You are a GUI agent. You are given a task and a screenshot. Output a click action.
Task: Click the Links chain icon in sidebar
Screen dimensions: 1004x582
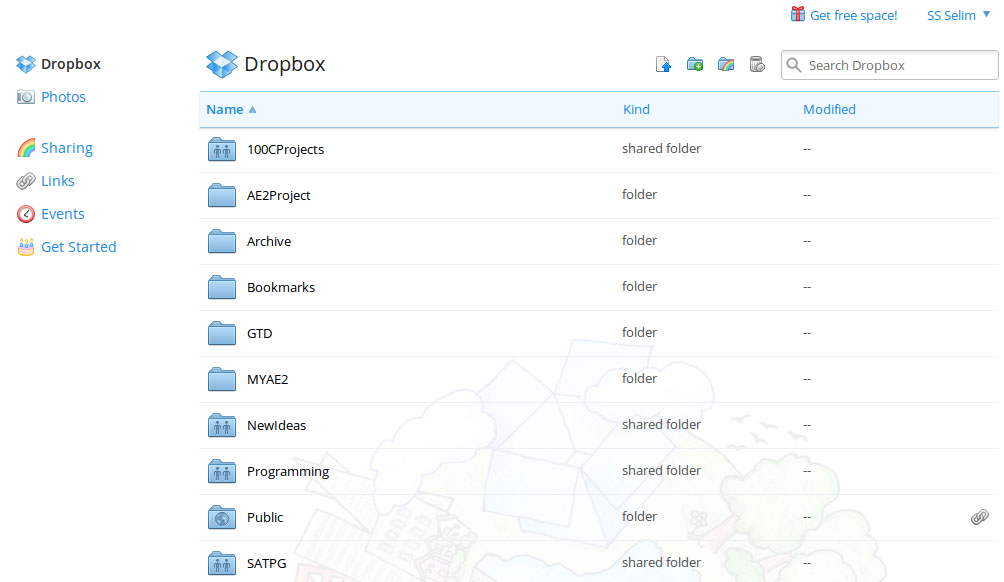(26, 181)
